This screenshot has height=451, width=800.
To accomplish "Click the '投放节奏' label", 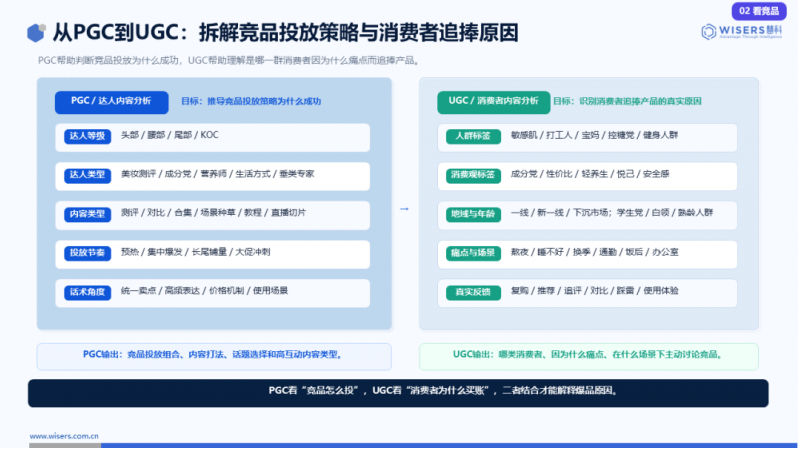I will point(87,253).
